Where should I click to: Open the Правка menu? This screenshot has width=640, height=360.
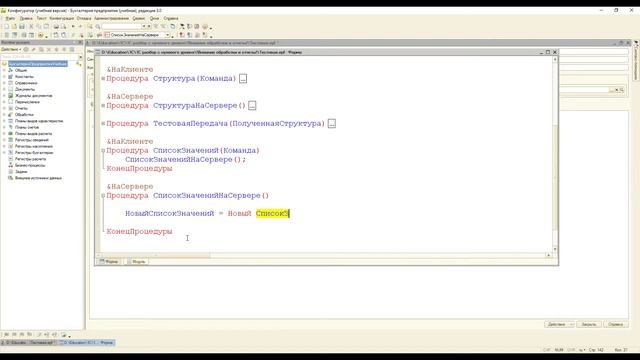(26, 18)
